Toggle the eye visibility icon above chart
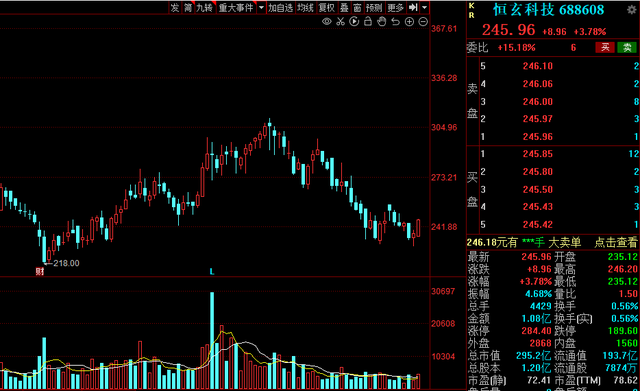640x391 pixels. pyautogui.click(x=327, y=22)
